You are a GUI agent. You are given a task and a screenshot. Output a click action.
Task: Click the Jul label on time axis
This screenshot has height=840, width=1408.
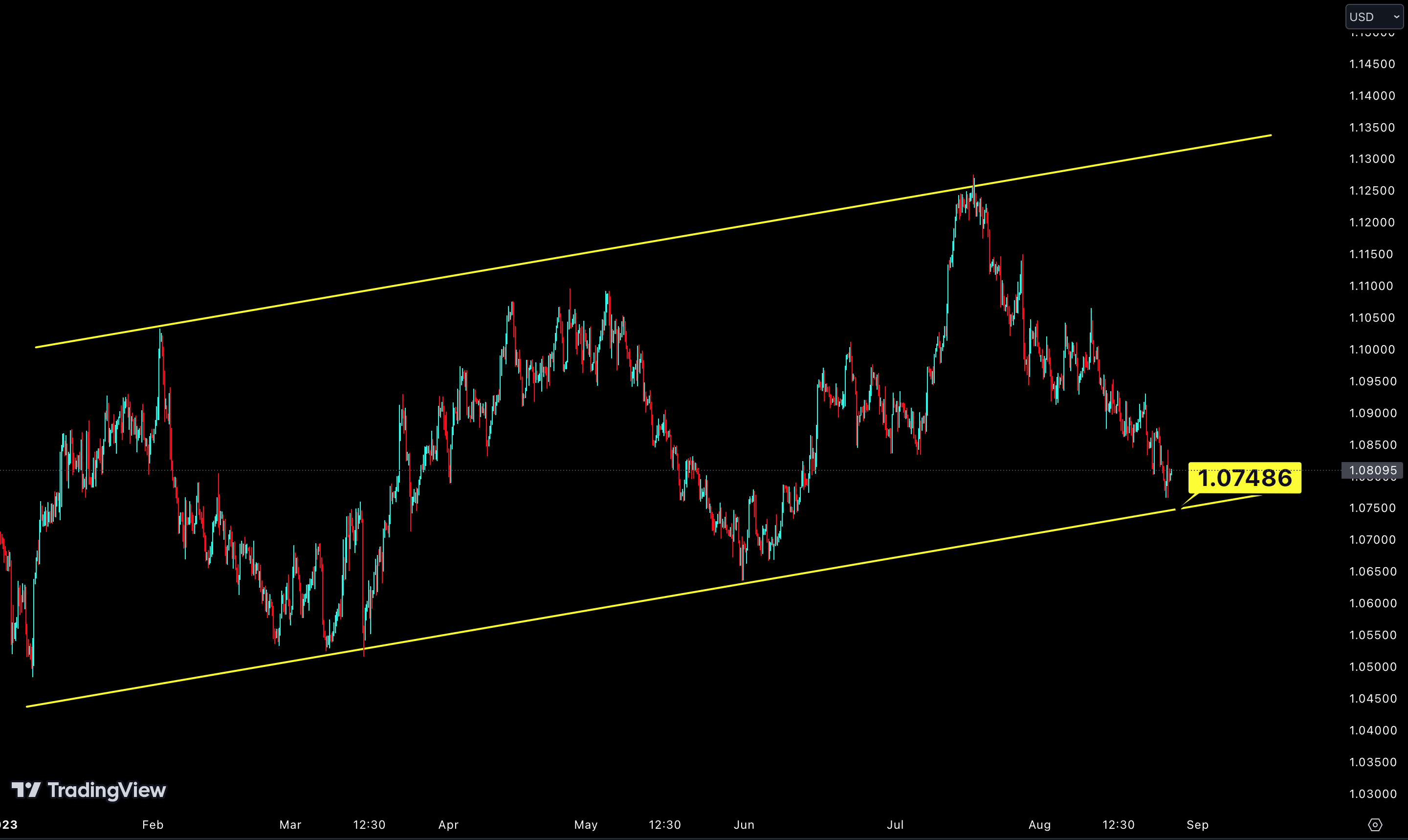point(895,825)
